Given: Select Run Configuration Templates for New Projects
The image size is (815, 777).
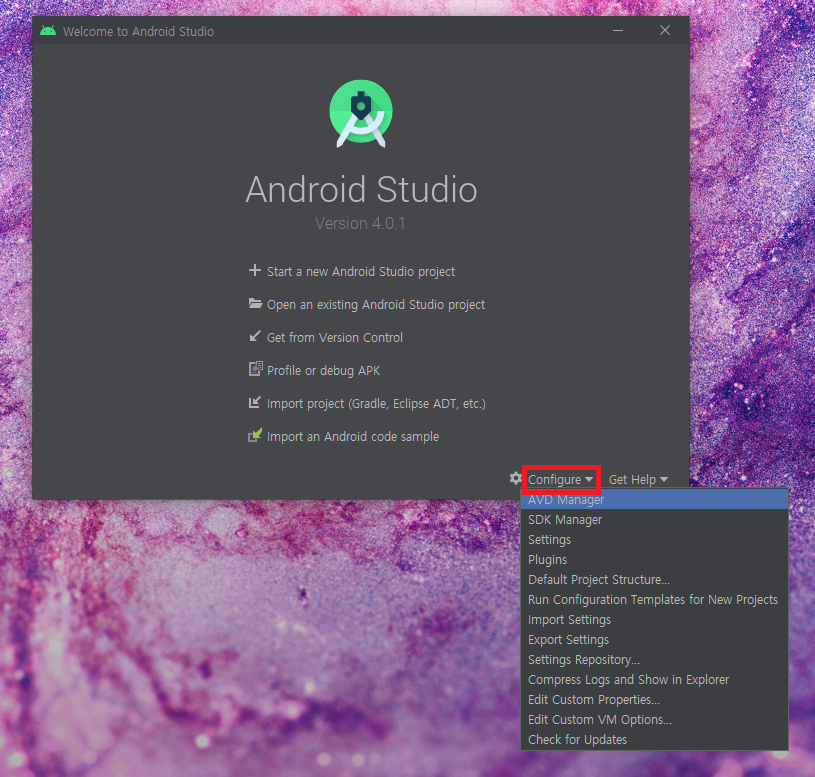Looking at the screenshot, I should pyautogui.click(x=654, y=600).
